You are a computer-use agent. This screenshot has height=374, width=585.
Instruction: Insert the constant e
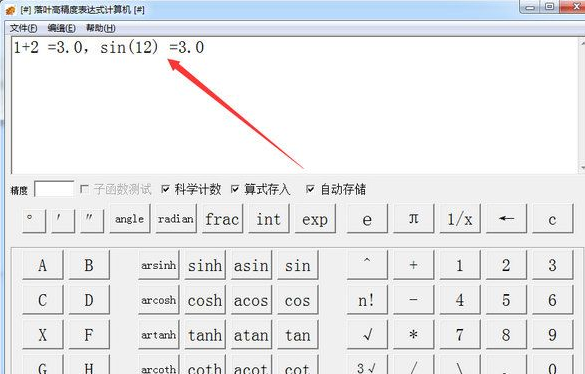click(367, 219)
